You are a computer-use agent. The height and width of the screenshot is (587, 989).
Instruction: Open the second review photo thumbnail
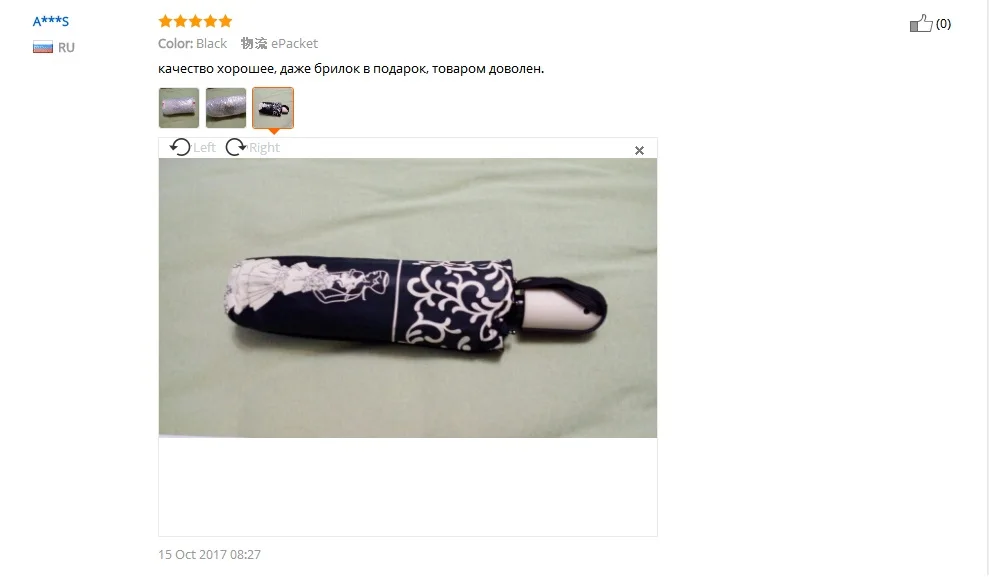click(226, 108)
